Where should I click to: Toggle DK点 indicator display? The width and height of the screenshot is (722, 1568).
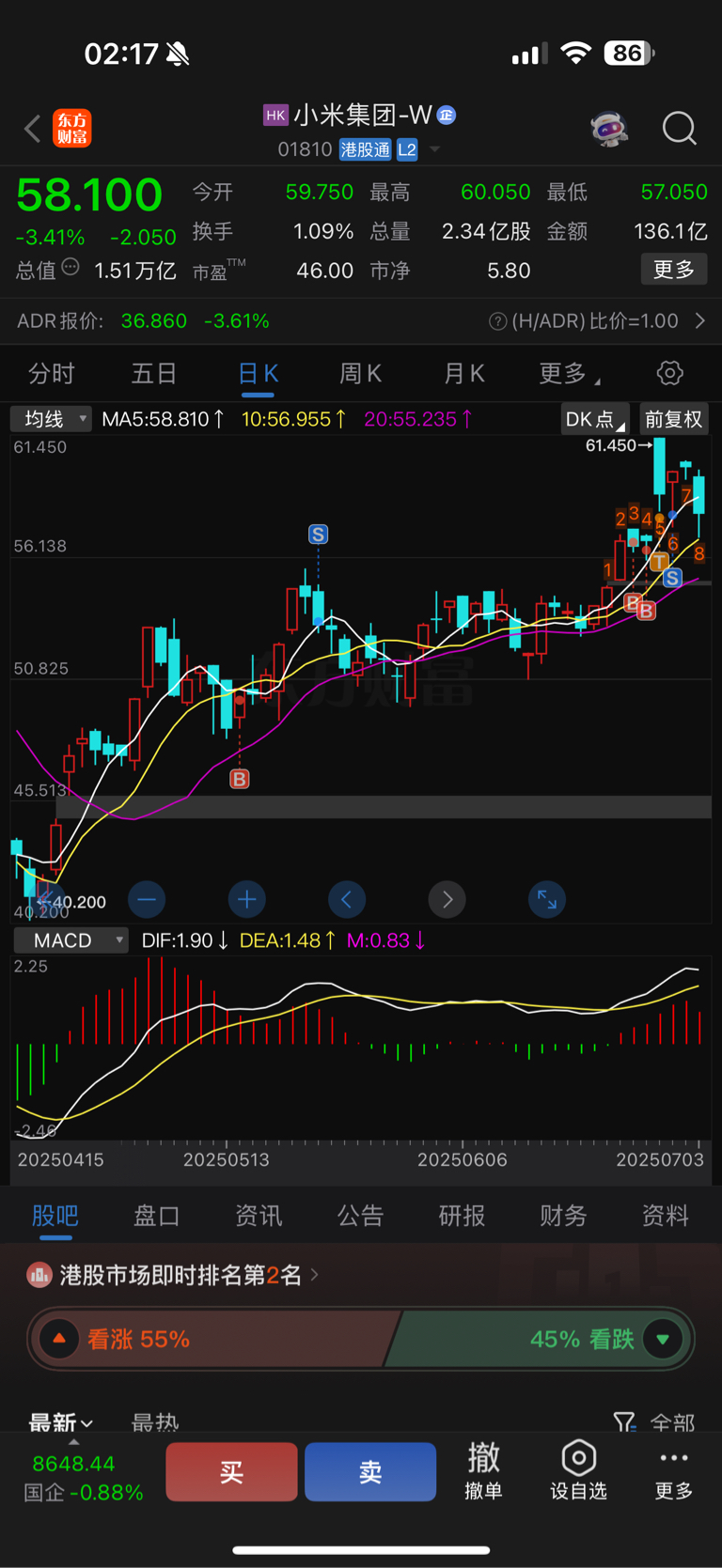pos(595,419)
